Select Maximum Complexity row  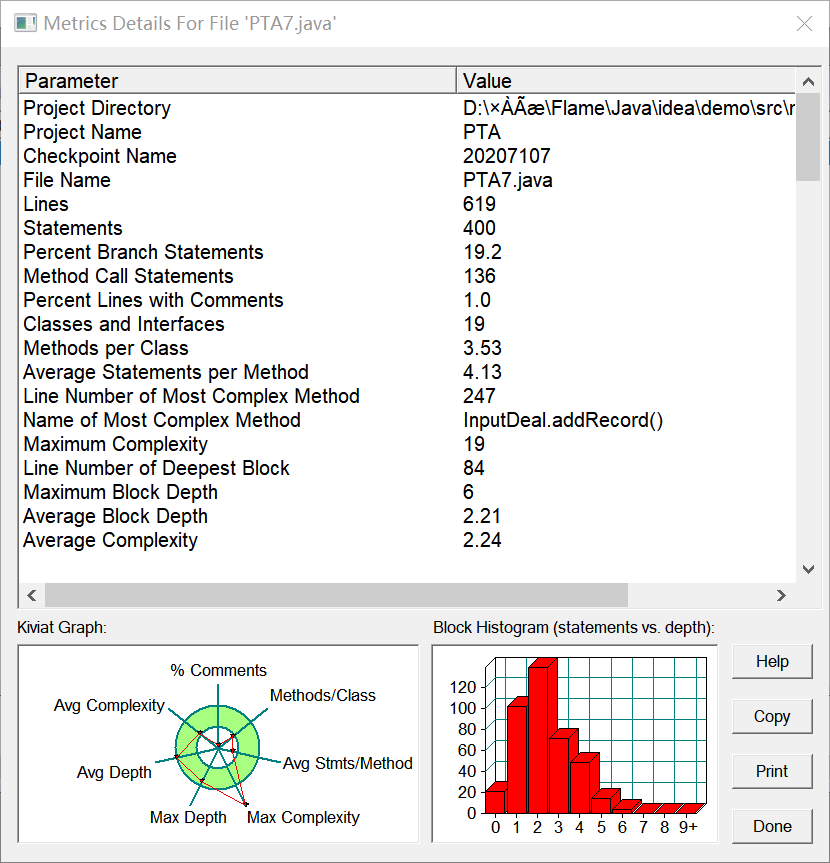tap(407, 444)
